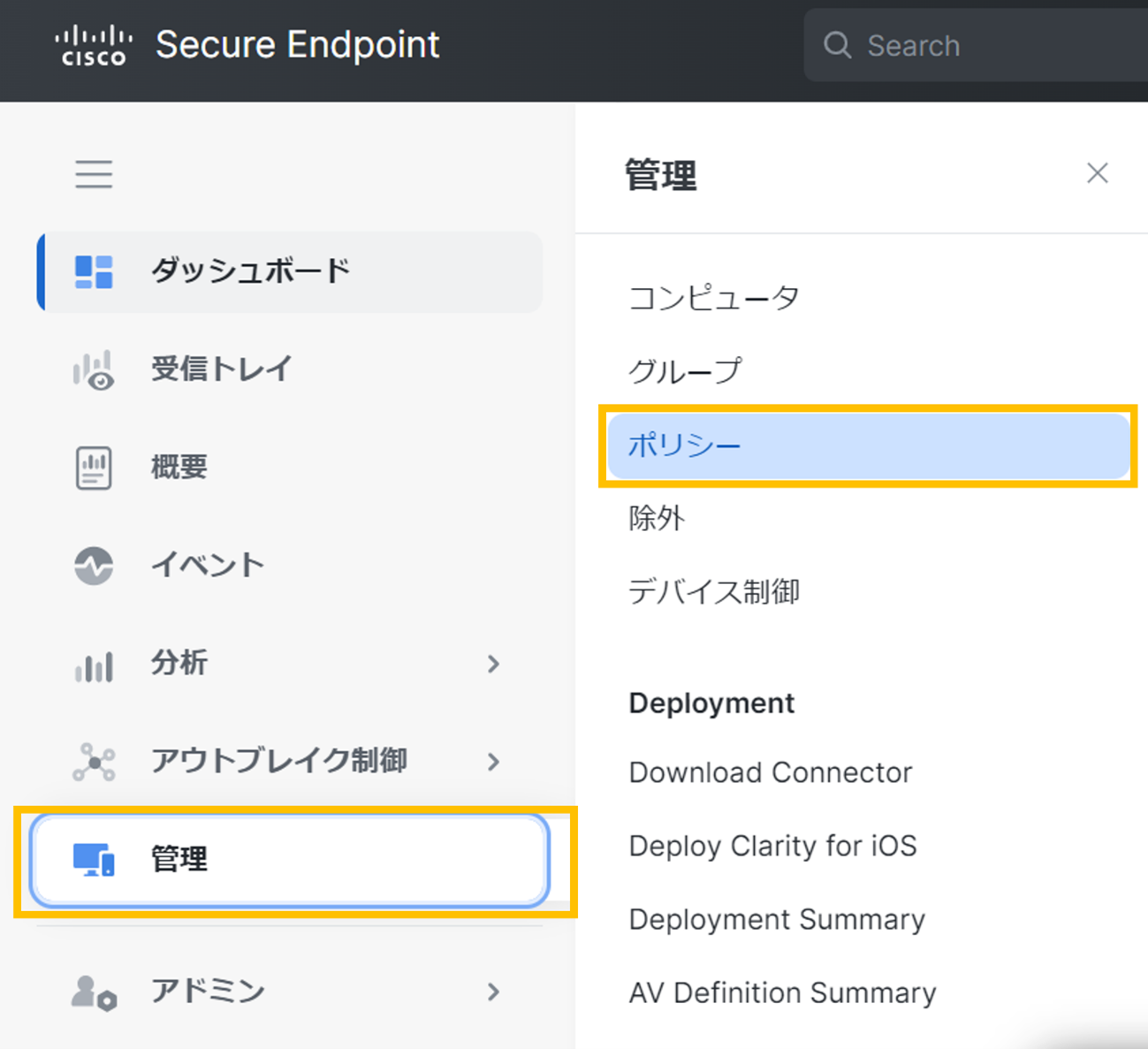This screenshot has width=1148, height=1049.
Task: Click into the Search input field
Action: tap(976, 45)
